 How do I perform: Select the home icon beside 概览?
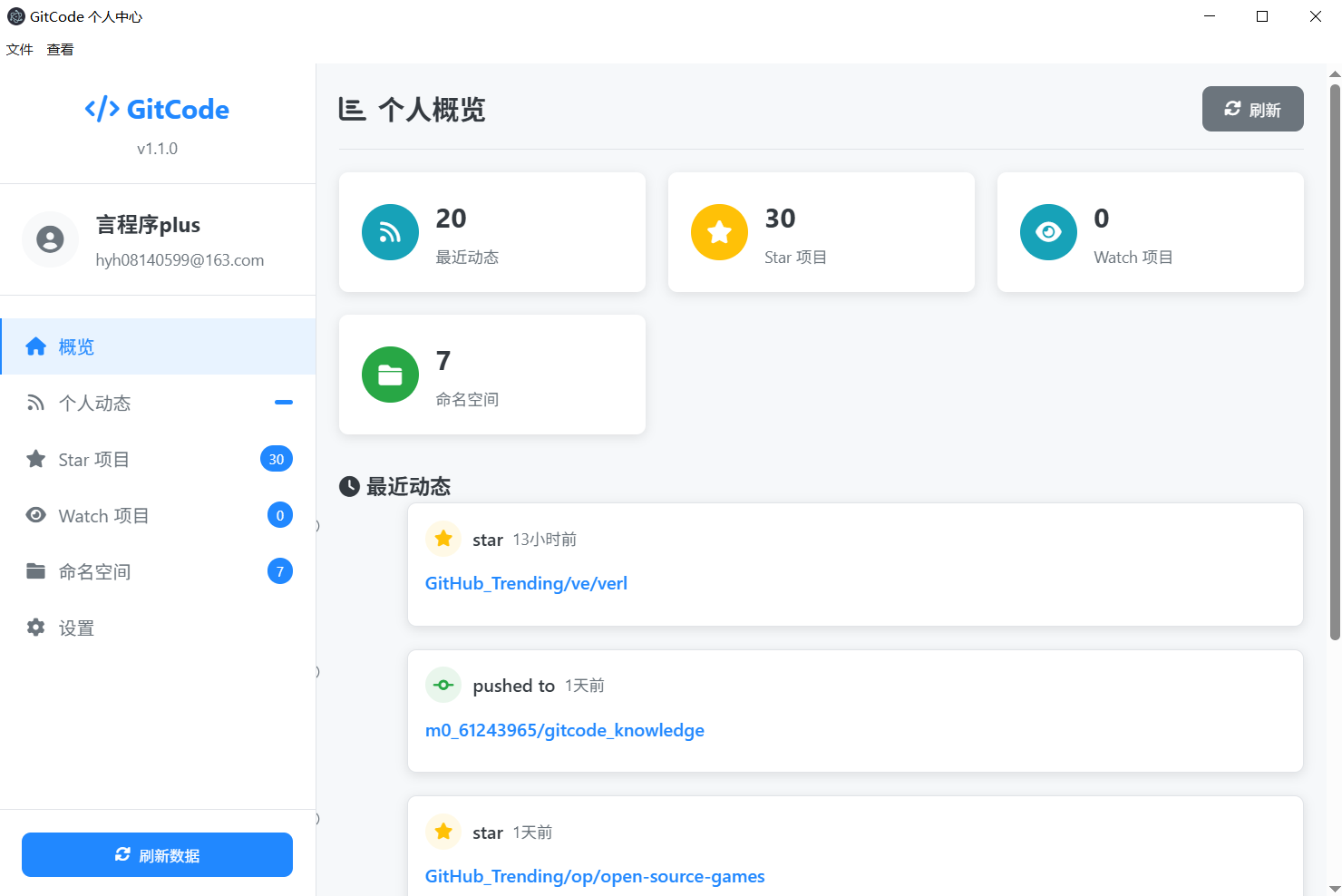coord(35,346)
